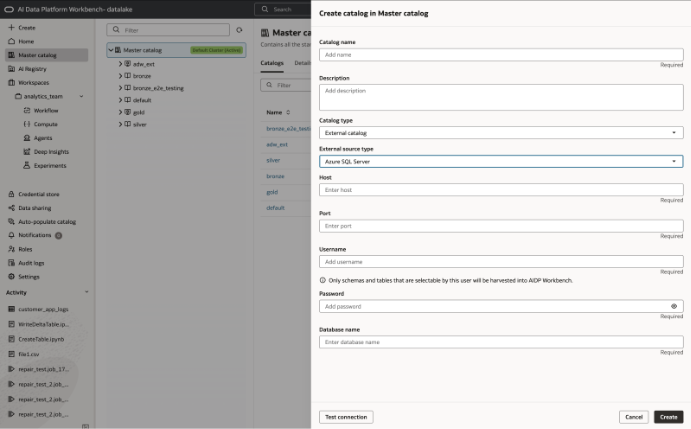This screenshot has width=691, height=429.
Task: Click the Test connection button
Action: coord(346,417)
